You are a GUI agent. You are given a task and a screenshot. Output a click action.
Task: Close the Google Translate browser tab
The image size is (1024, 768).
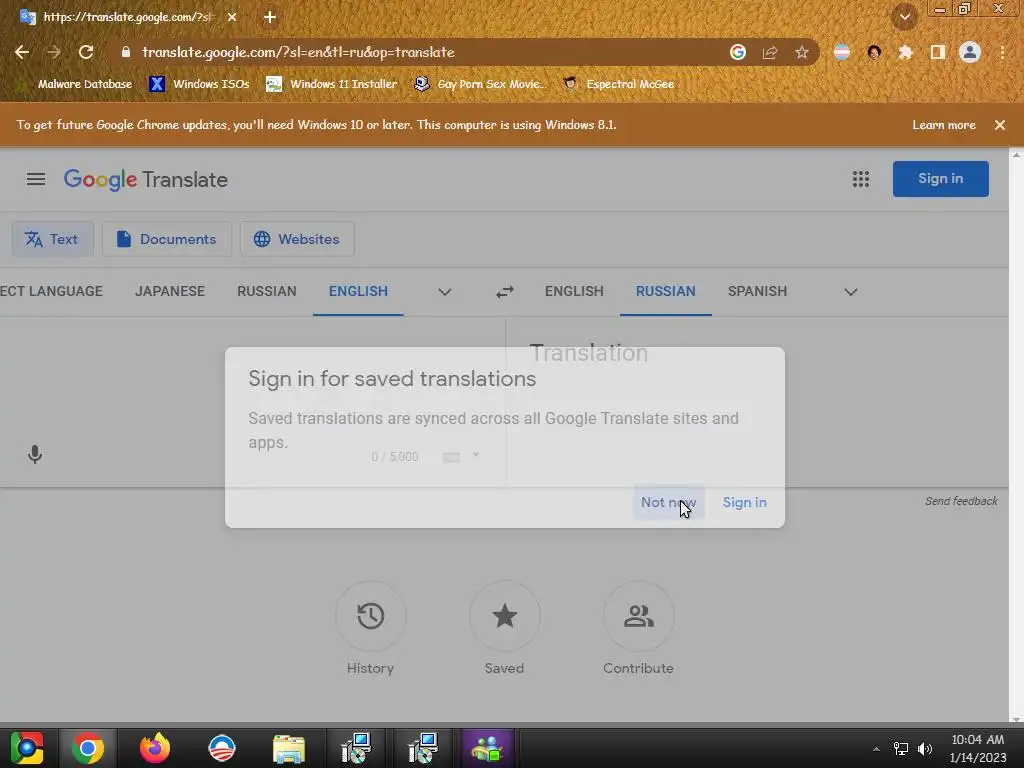coord(232,17)
